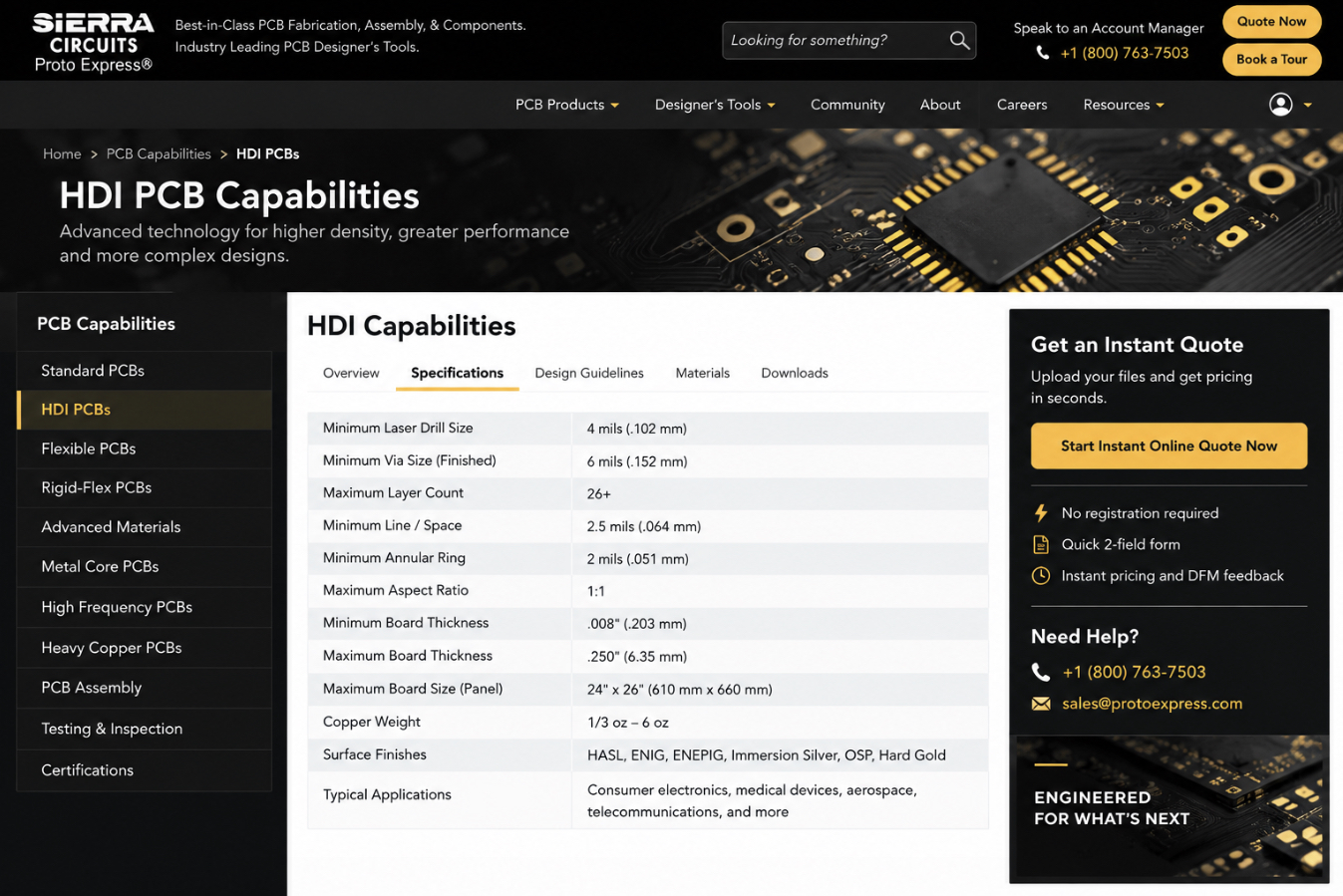Open Advanced Materials in the sidebar
Image resolution: width=1343 pixels, height=896 pixels.
coord(145,527)
